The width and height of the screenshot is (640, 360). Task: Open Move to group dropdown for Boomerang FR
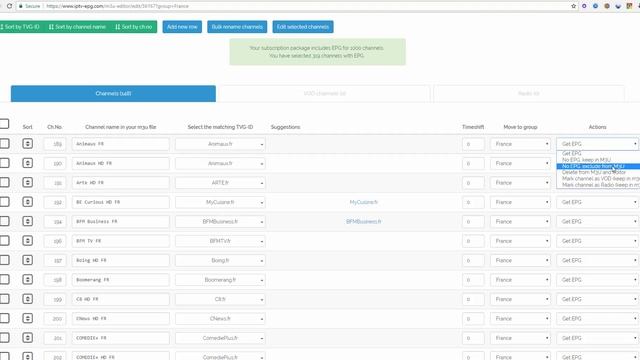520,280
